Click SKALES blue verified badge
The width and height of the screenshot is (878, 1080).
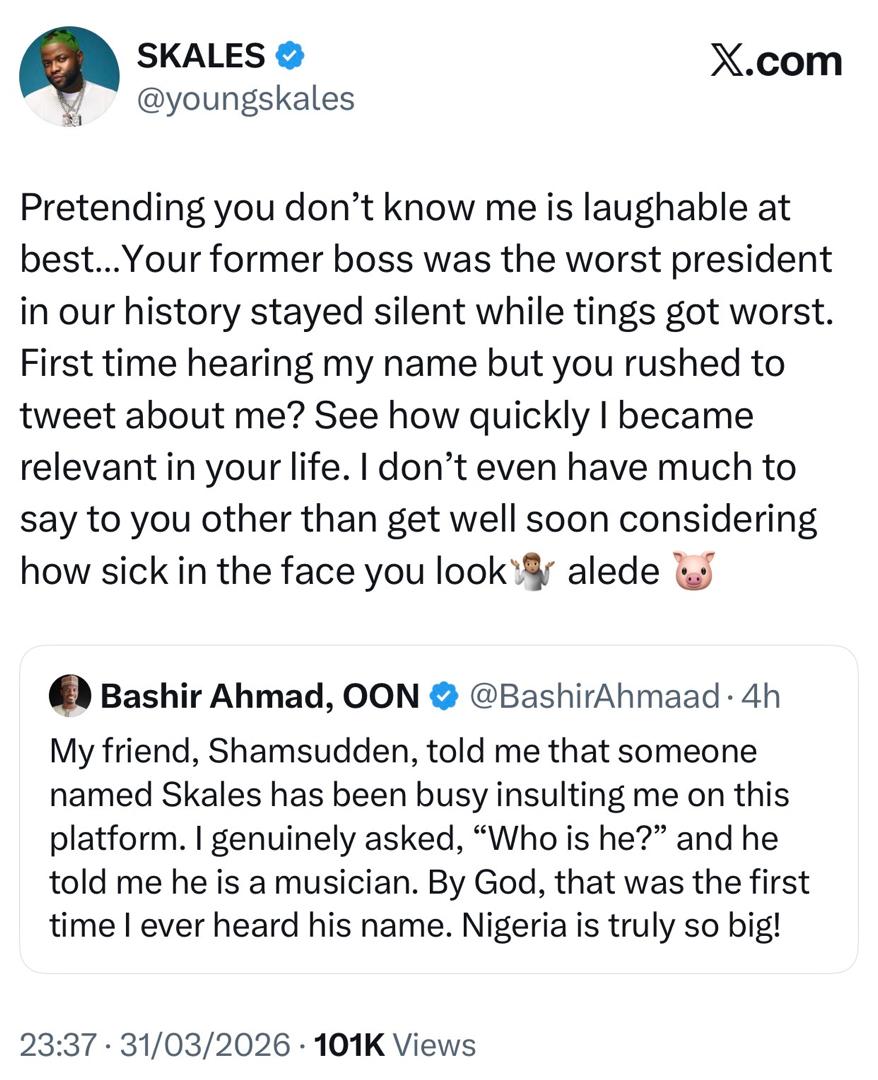click(x=291, y=57)
